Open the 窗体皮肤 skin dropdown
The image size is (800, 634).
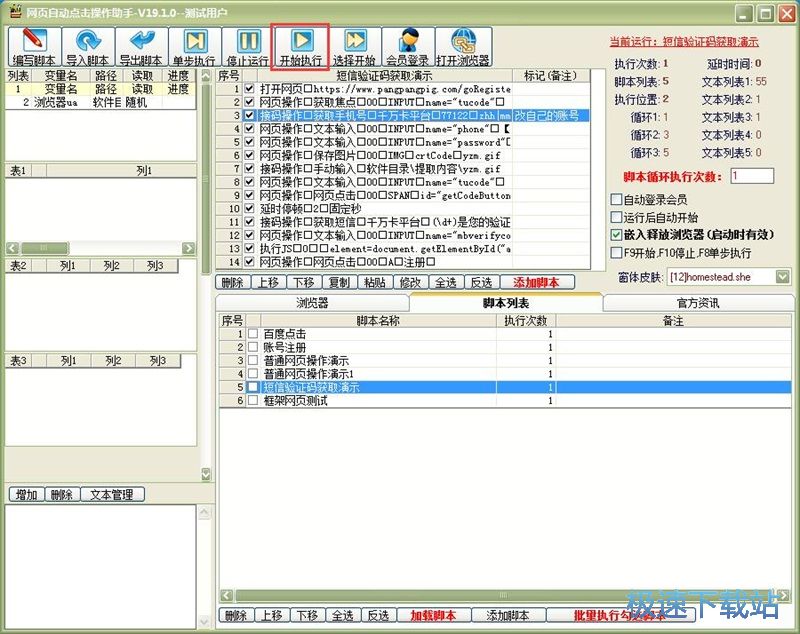tap(782, 276)
